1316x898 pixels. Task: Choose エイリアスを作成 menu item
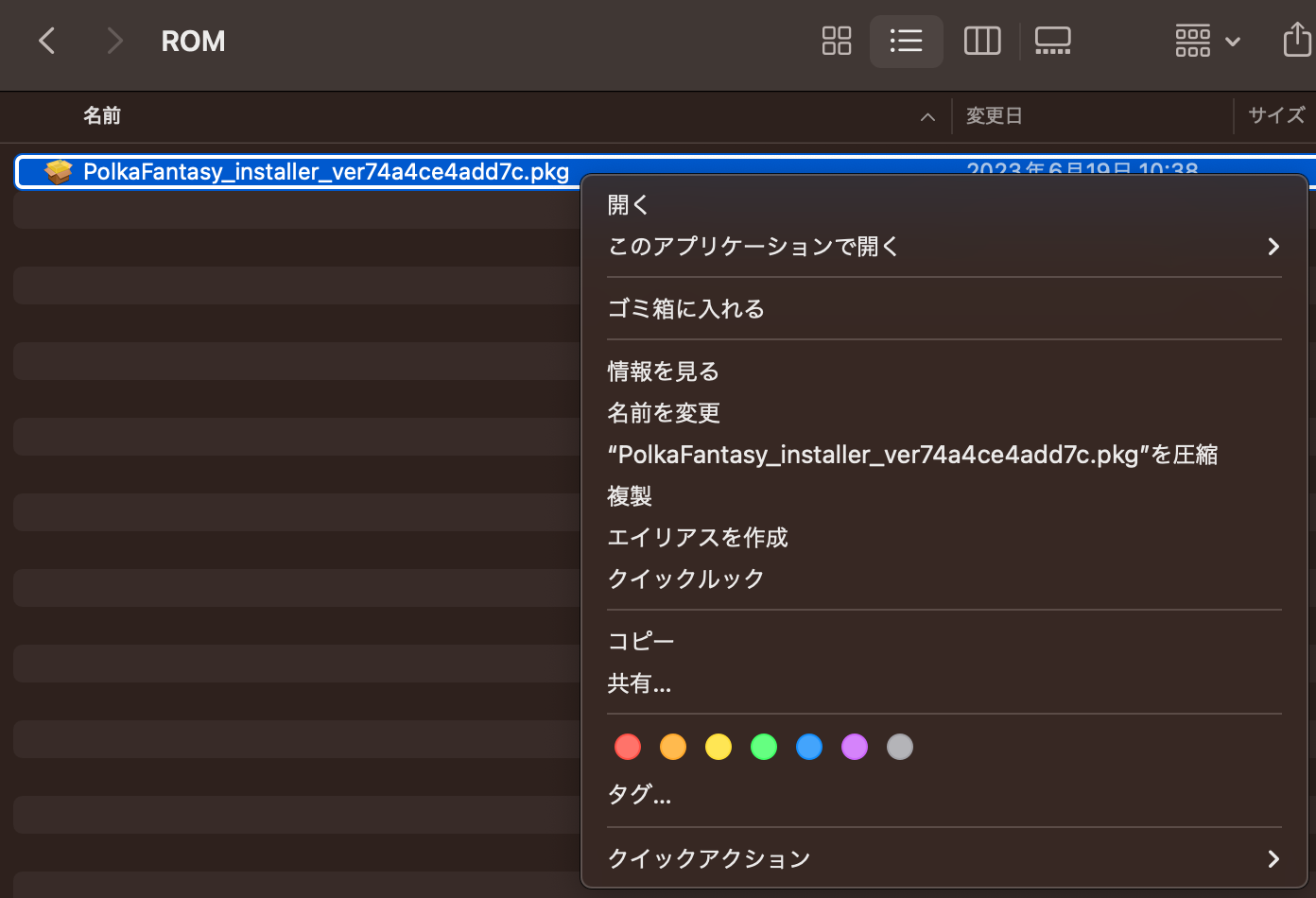944,537
